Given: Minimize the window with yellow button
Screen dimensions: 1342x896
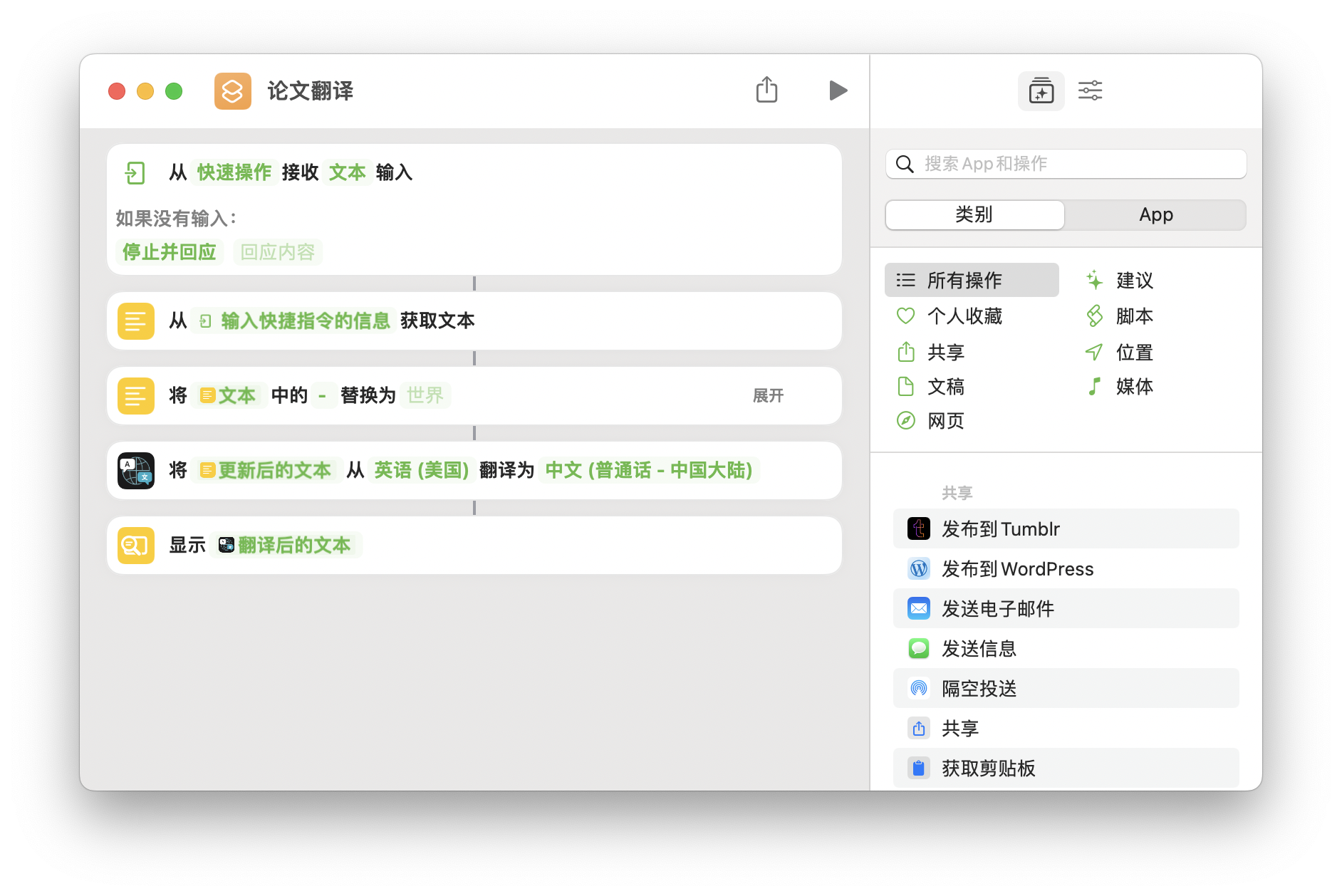Looking at the screenshot, I should coord(145,91).
